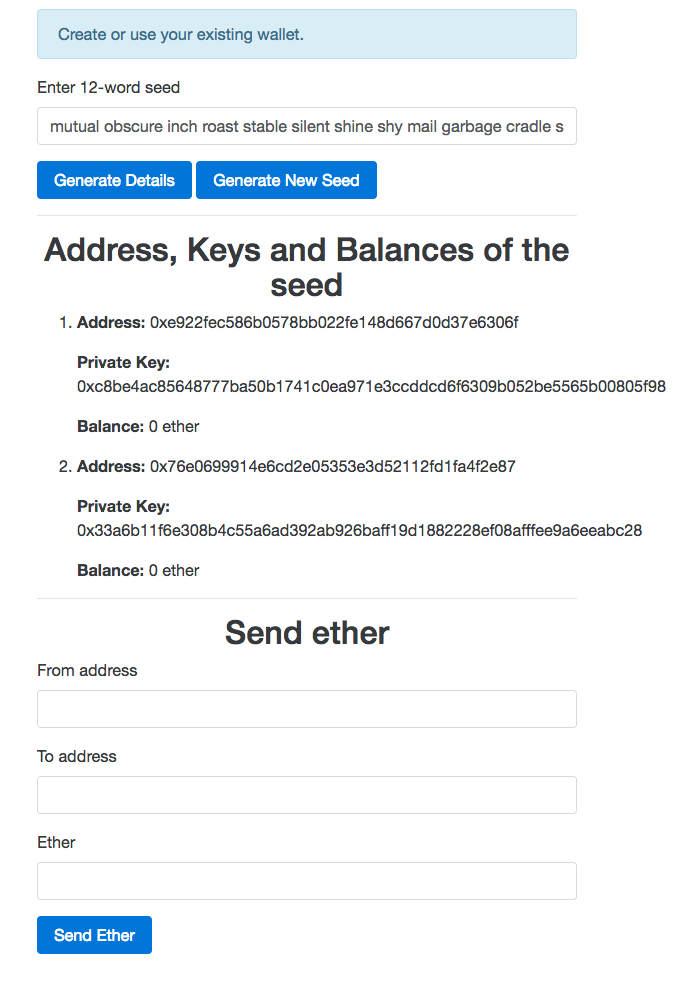Click the 'Ether' field label

(x=56, y=842)
